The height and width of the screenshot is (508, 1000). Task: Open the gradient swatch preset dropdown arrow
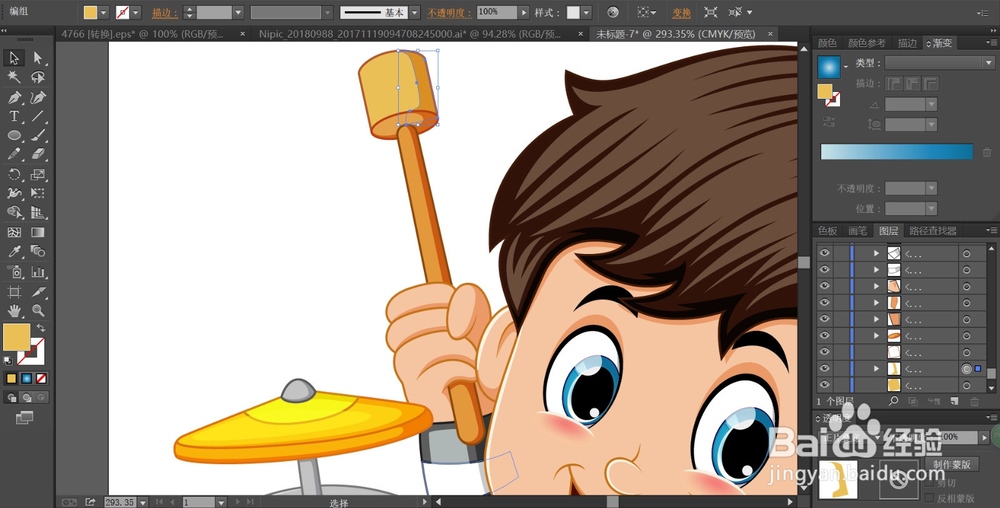pos(846,66)
